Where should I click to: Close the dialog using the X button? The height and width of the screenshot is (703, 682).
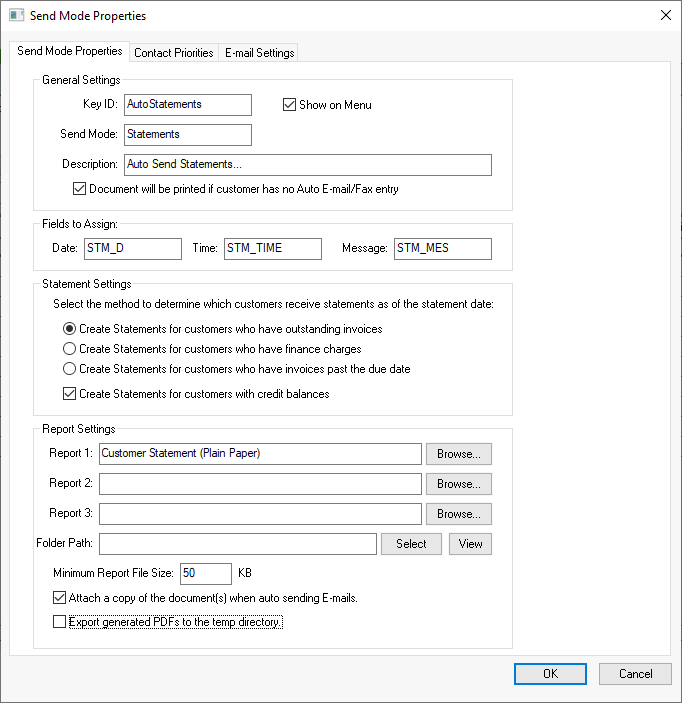(665, 15)
